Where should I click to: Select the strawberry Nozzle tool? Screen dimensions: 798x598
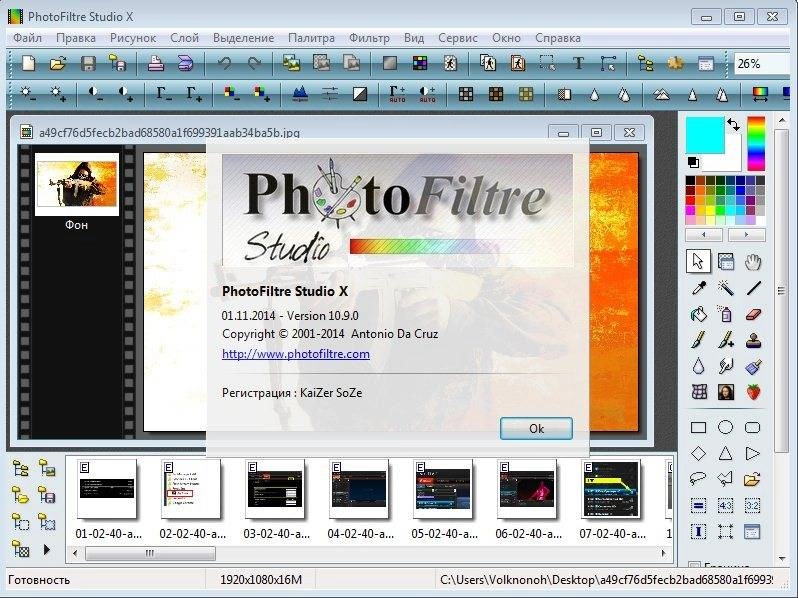[x=753, y=392]
